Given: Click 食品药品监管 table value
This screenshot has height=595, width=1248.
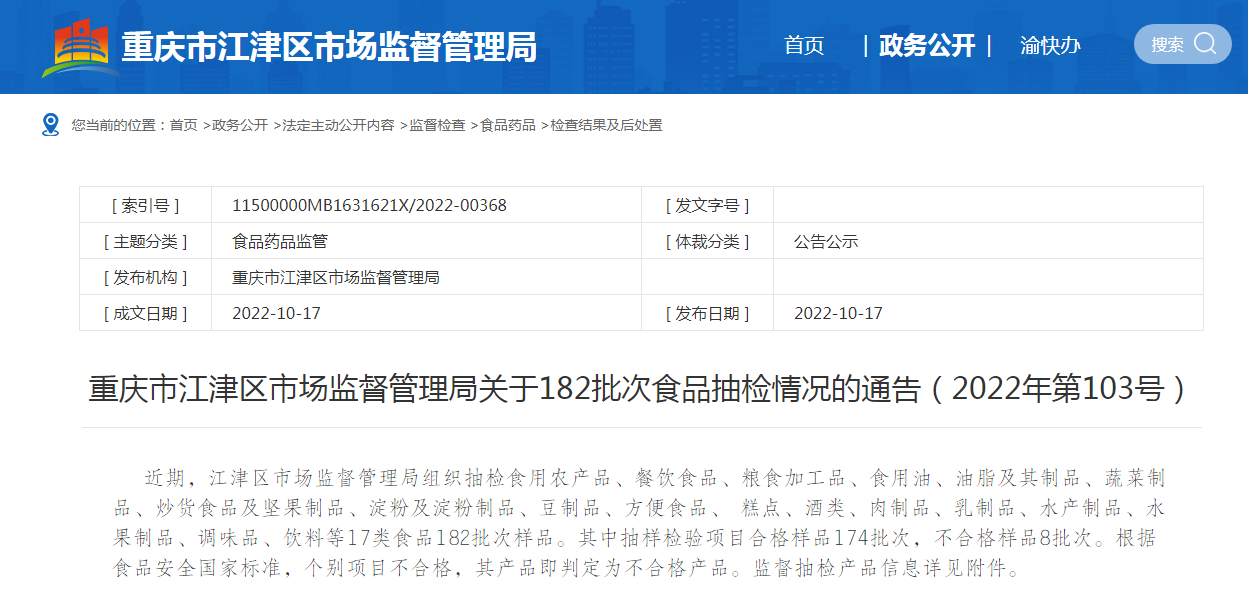Looking at the screenshot, I should point(280,241).
